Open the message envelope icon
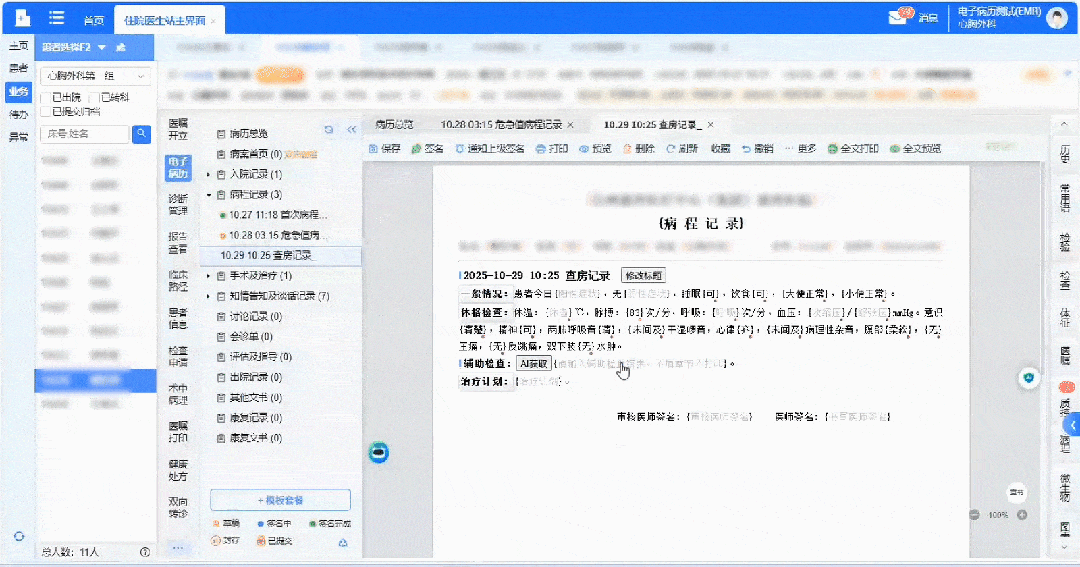The width and height of the screenshot is (1080, 567). [x=897, y=17]
